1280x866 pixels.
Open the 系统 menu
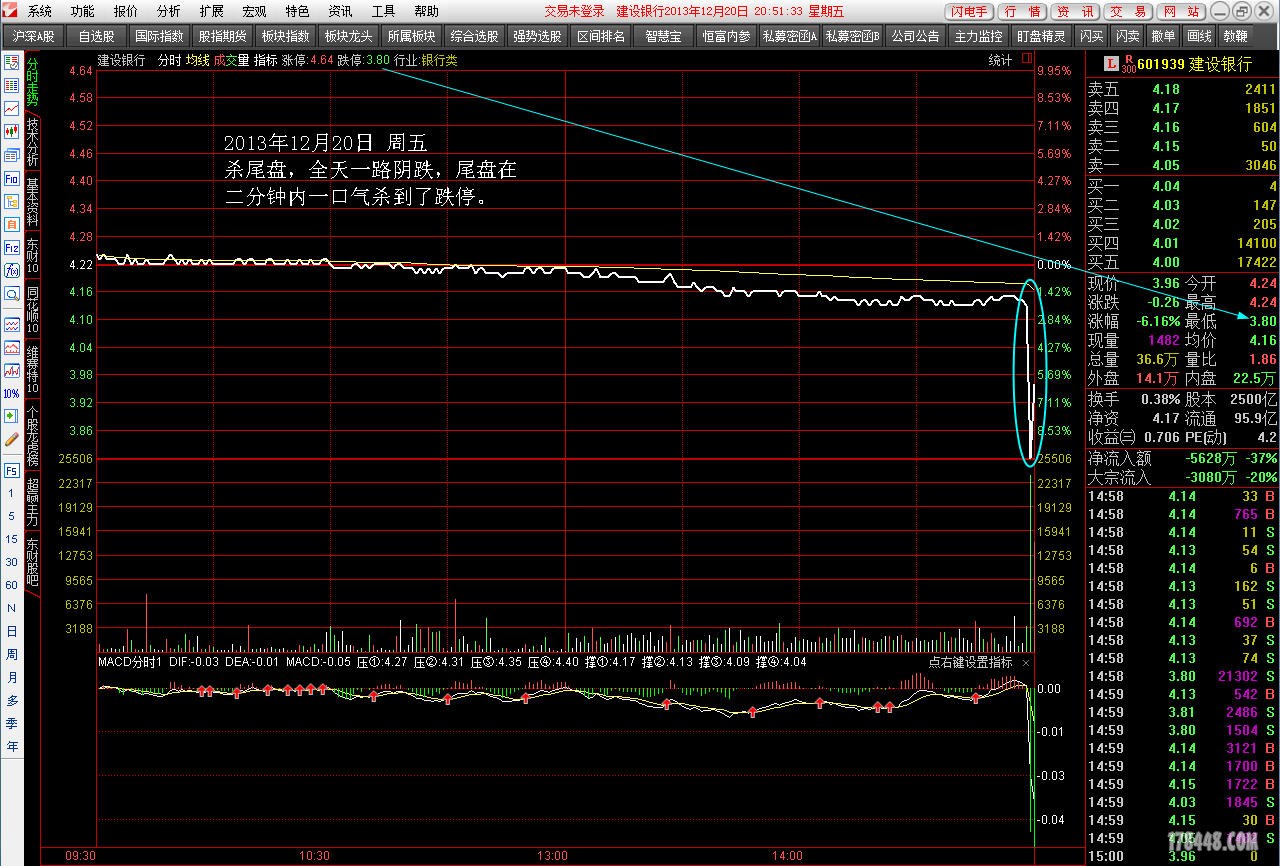(x=39, y=11)
